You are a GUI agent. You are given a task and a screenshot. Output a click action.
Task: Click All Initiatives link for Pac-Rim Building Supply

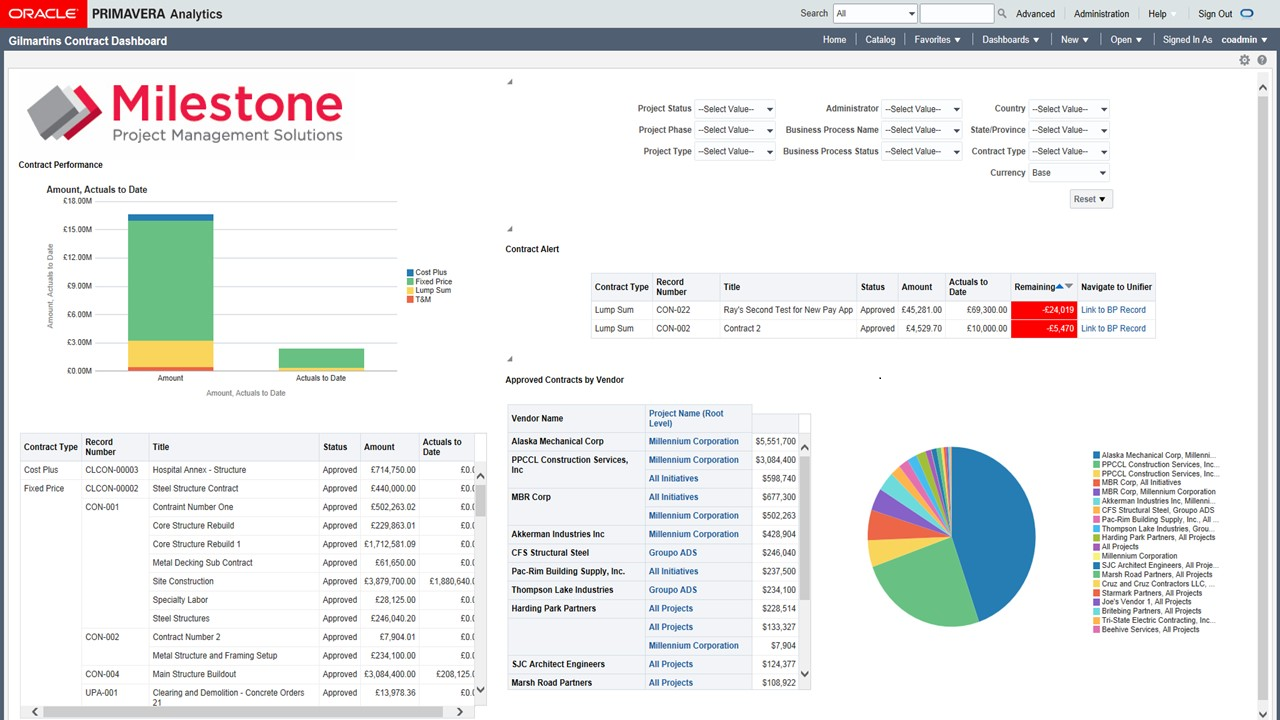[x=673, y=571]
